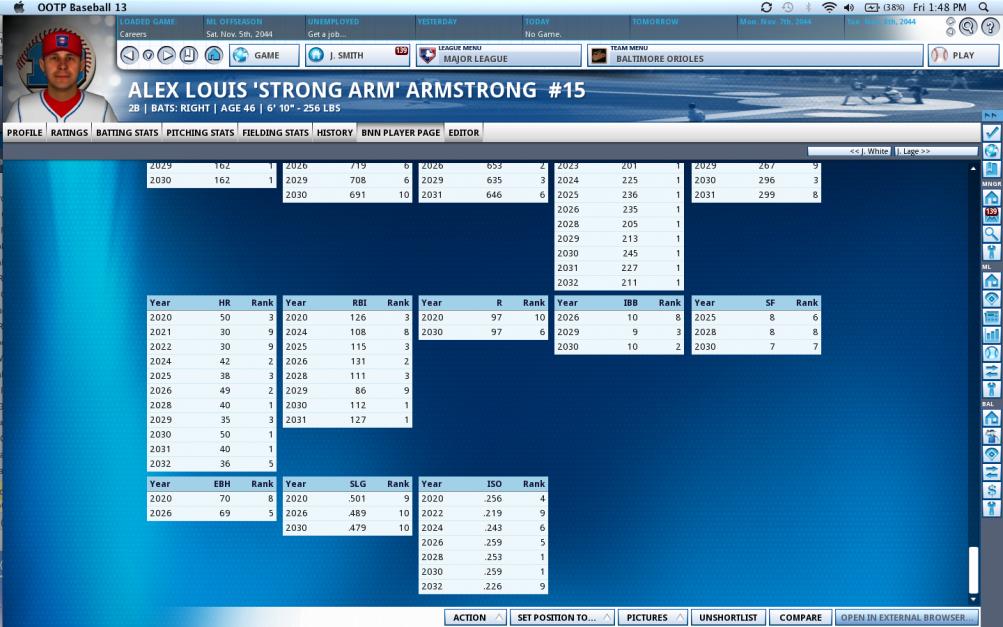The height and width of the screenshot is (627, 1003).
Task: Click the back arrow navigation icon
Action: click(x=129, y=55)
